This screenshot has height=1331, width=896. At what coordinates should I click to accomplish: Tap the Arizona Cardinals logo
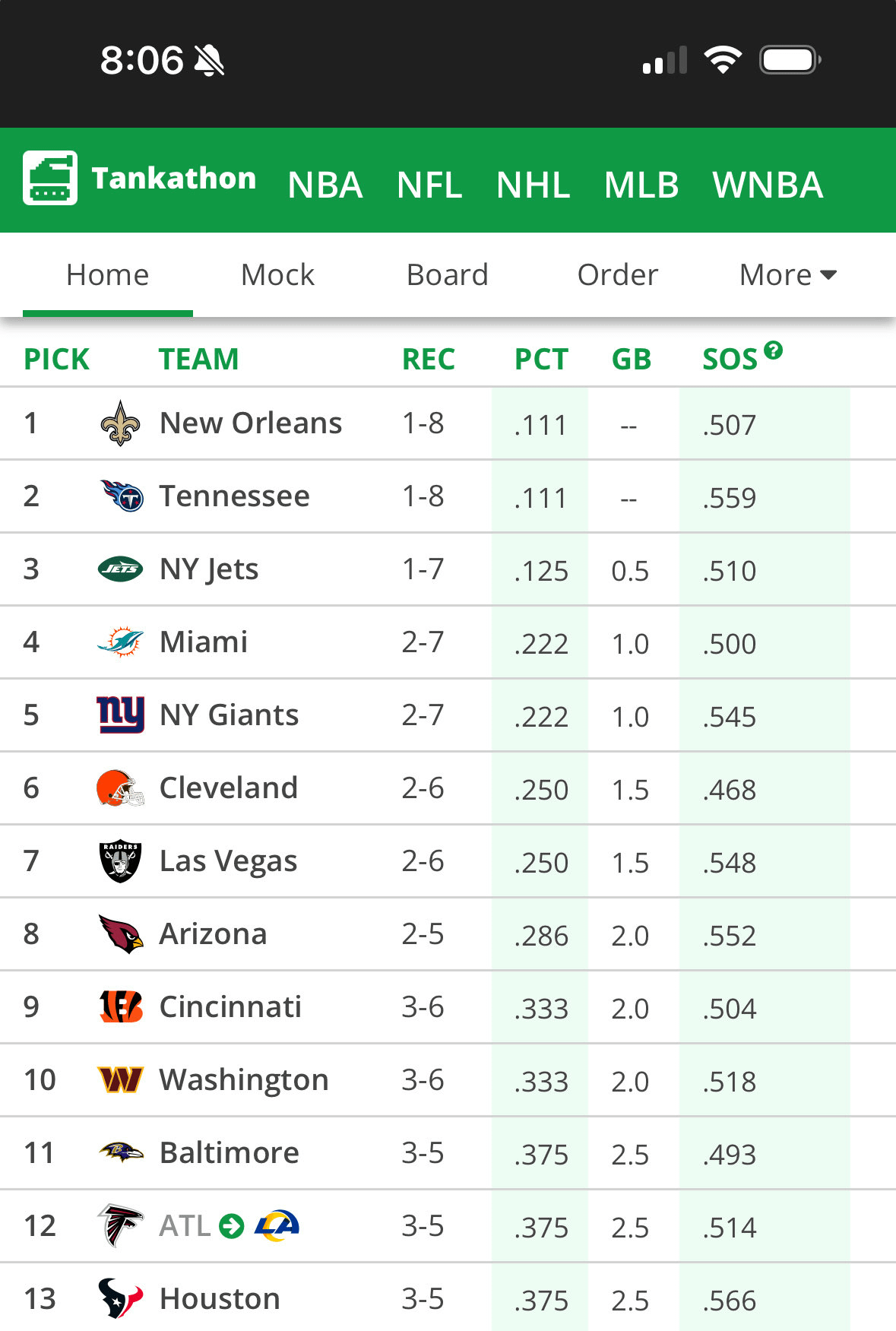pos(120,934)
